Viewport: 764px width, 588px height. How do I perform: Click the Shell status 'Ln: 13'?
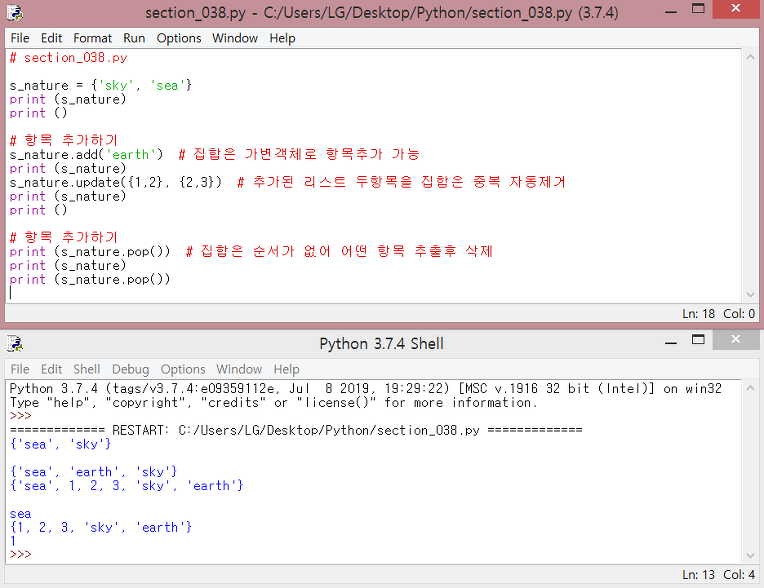pyautogui.click(x=698, y=575)
